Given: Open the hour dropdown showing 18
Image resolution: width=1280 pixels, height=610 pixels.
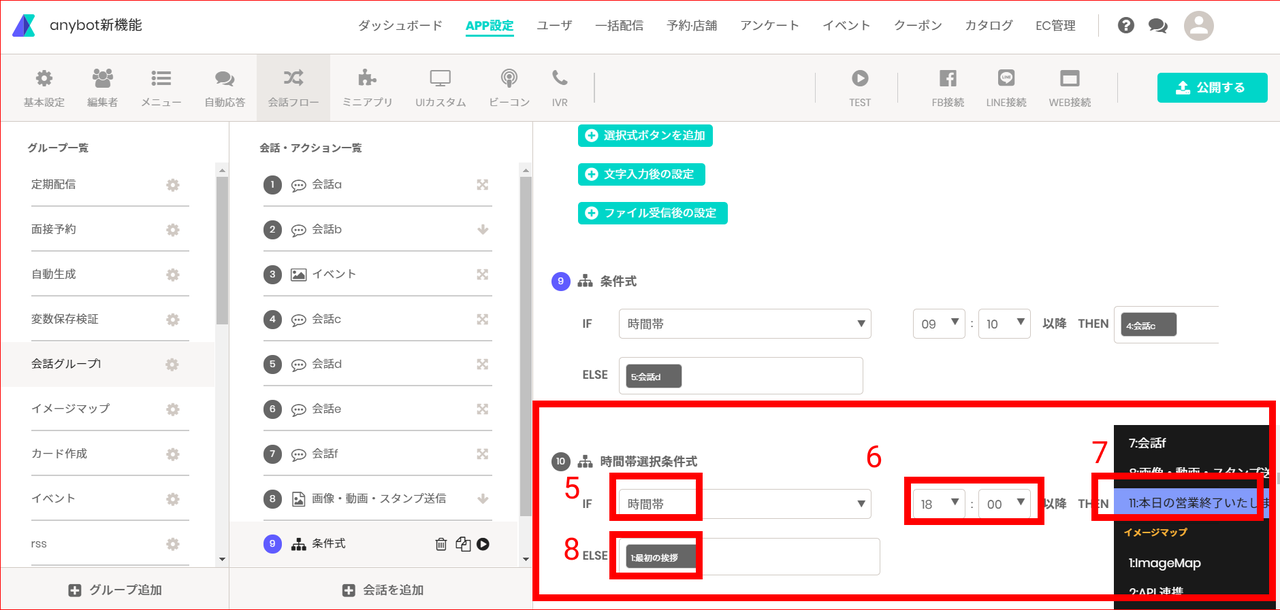Looking at the screenshot, I should click(x=940, y=504).
